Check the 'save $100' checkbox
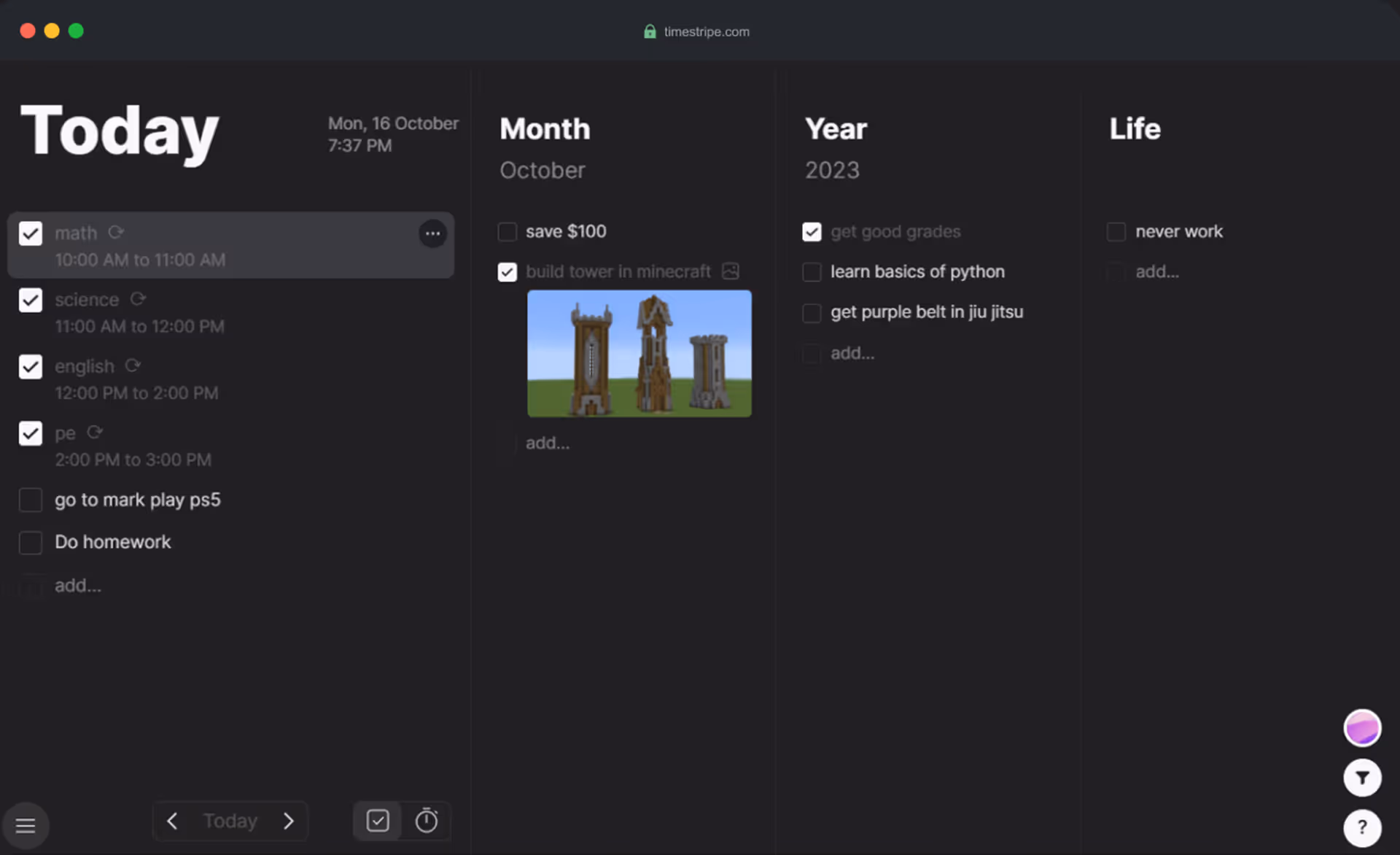Image resolution: width=1400 pixels, height=855 pixels. coord(507,232)
